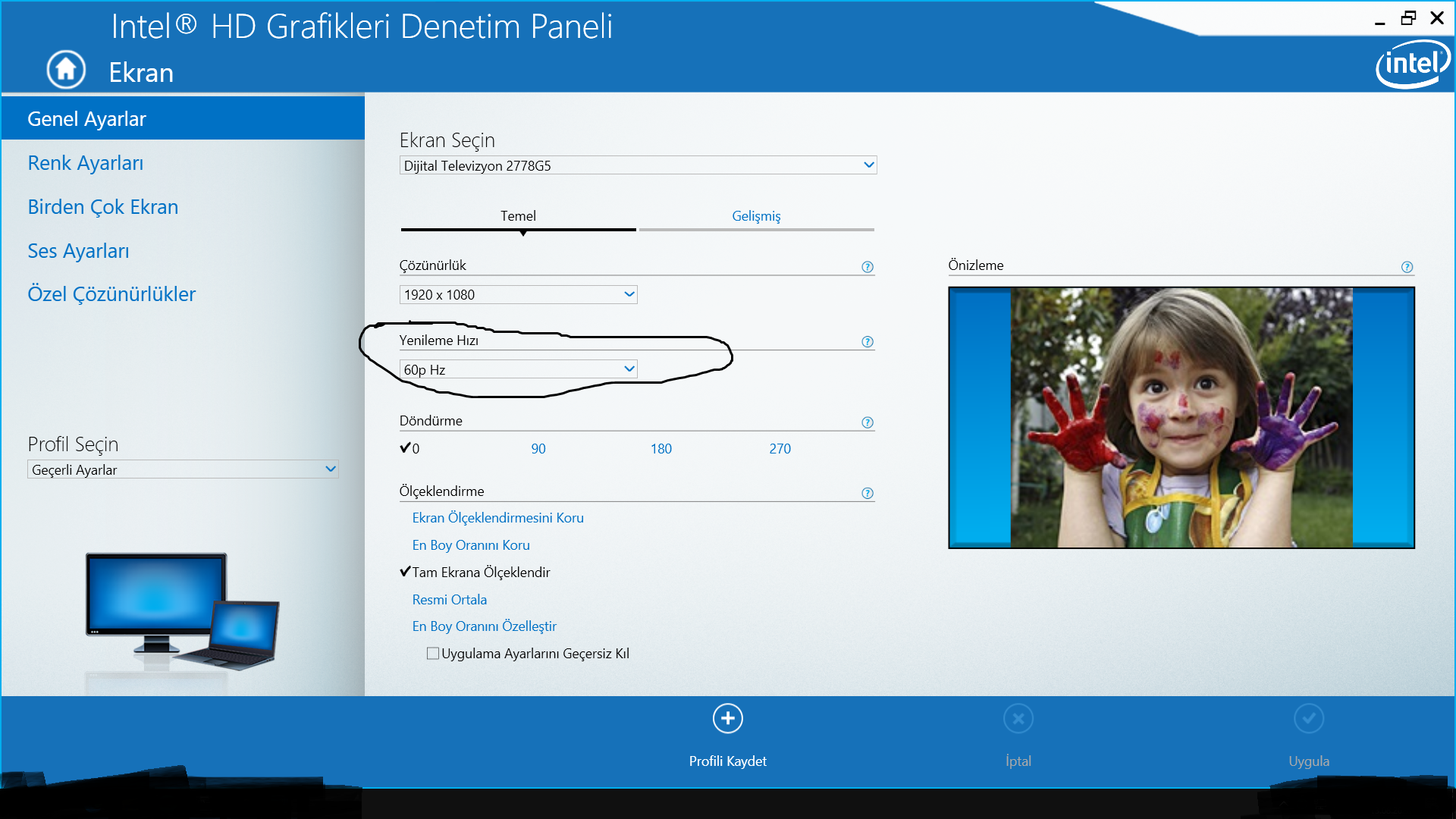Viewport: 1456px width, 819px height.
Task: Click the preview image of the child
Action: pos(1181,417)
